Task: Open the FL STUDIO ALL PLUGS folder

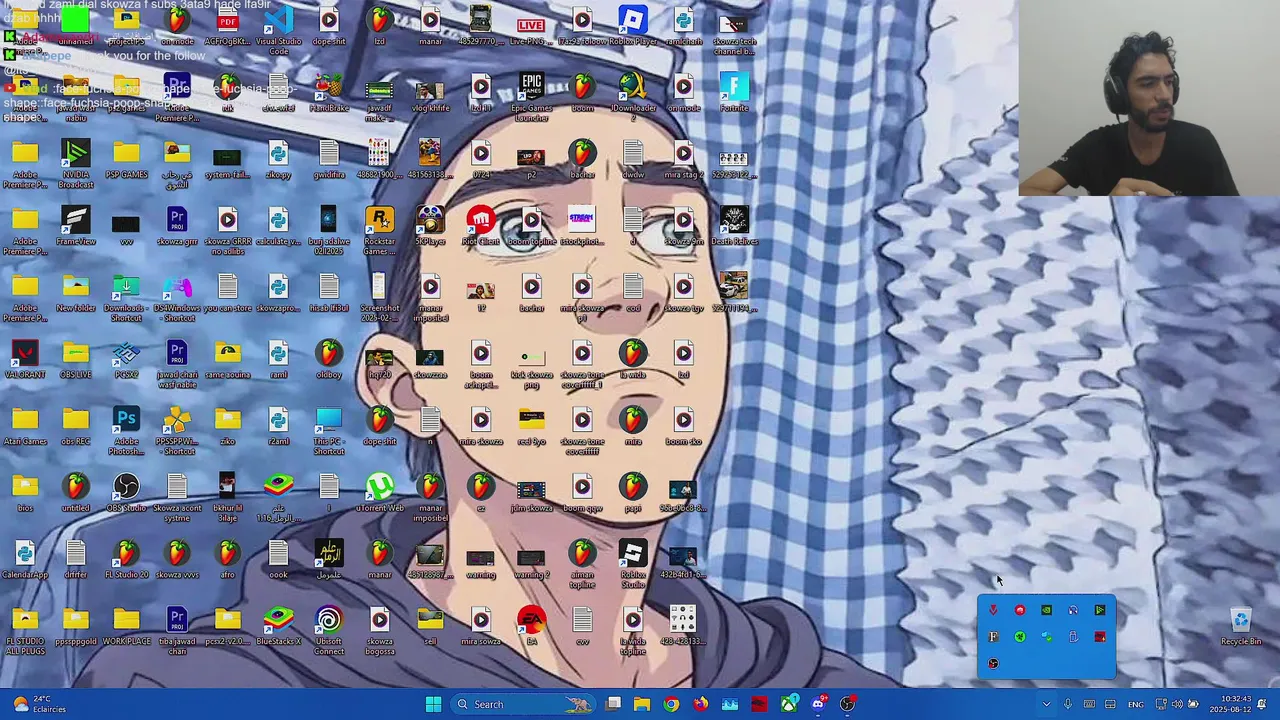Action: 25,631
